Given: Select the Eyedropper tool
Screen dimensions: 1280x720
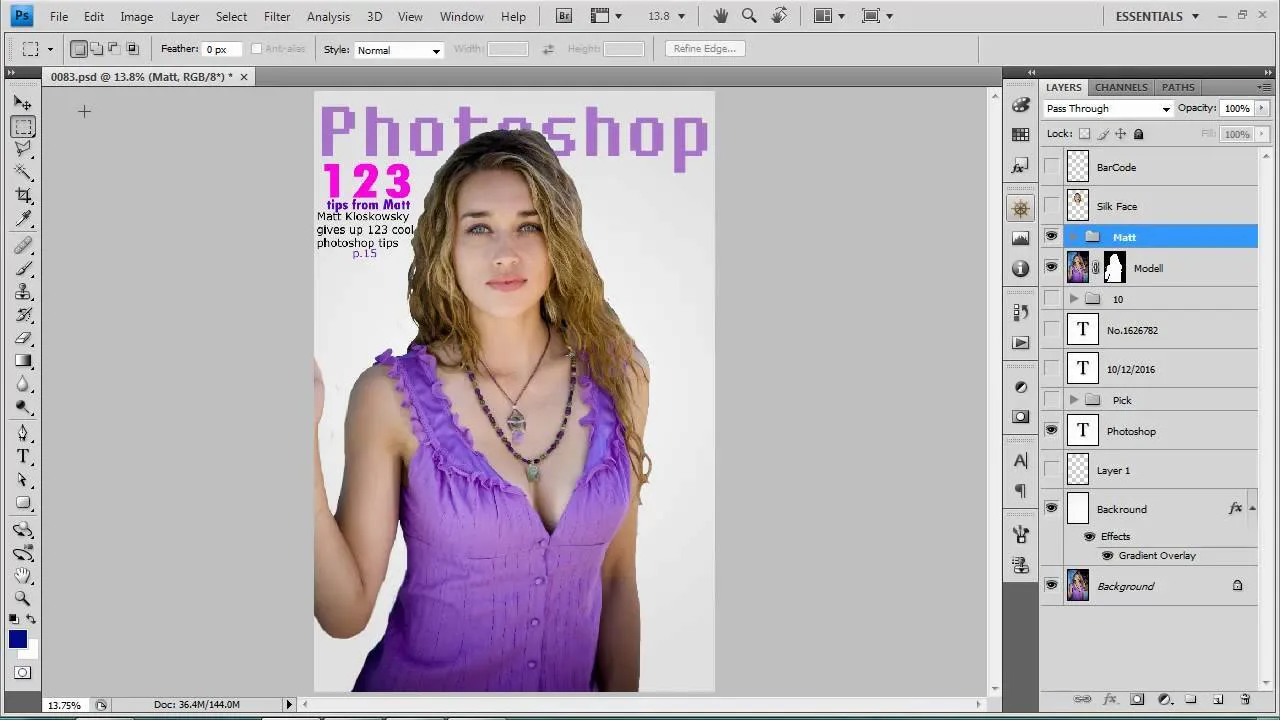Looking at the screenshot, I should click(x=23, y=218).
